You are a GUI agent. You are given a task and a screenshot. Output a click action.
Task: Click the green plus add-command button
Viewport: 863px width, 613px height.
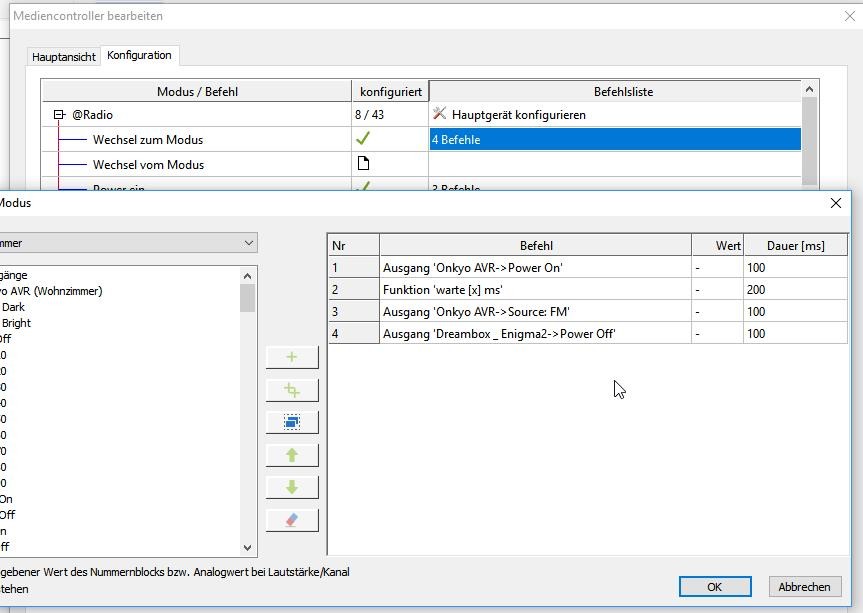(x=291, y=357)
